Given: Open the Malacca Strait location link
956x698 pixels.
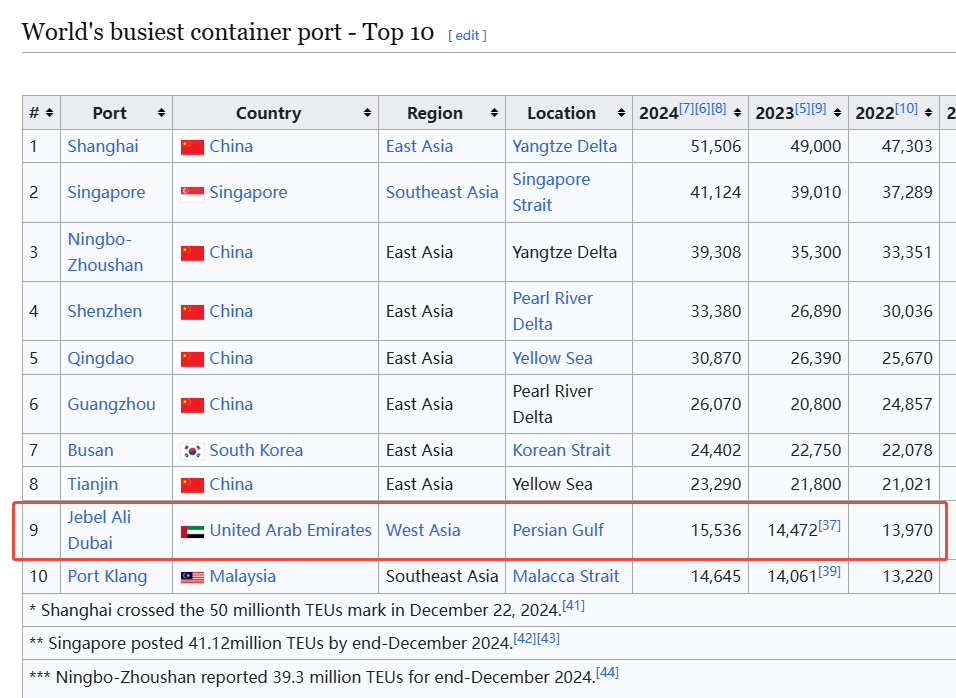Looking at the screenshot, I should 565,576.
